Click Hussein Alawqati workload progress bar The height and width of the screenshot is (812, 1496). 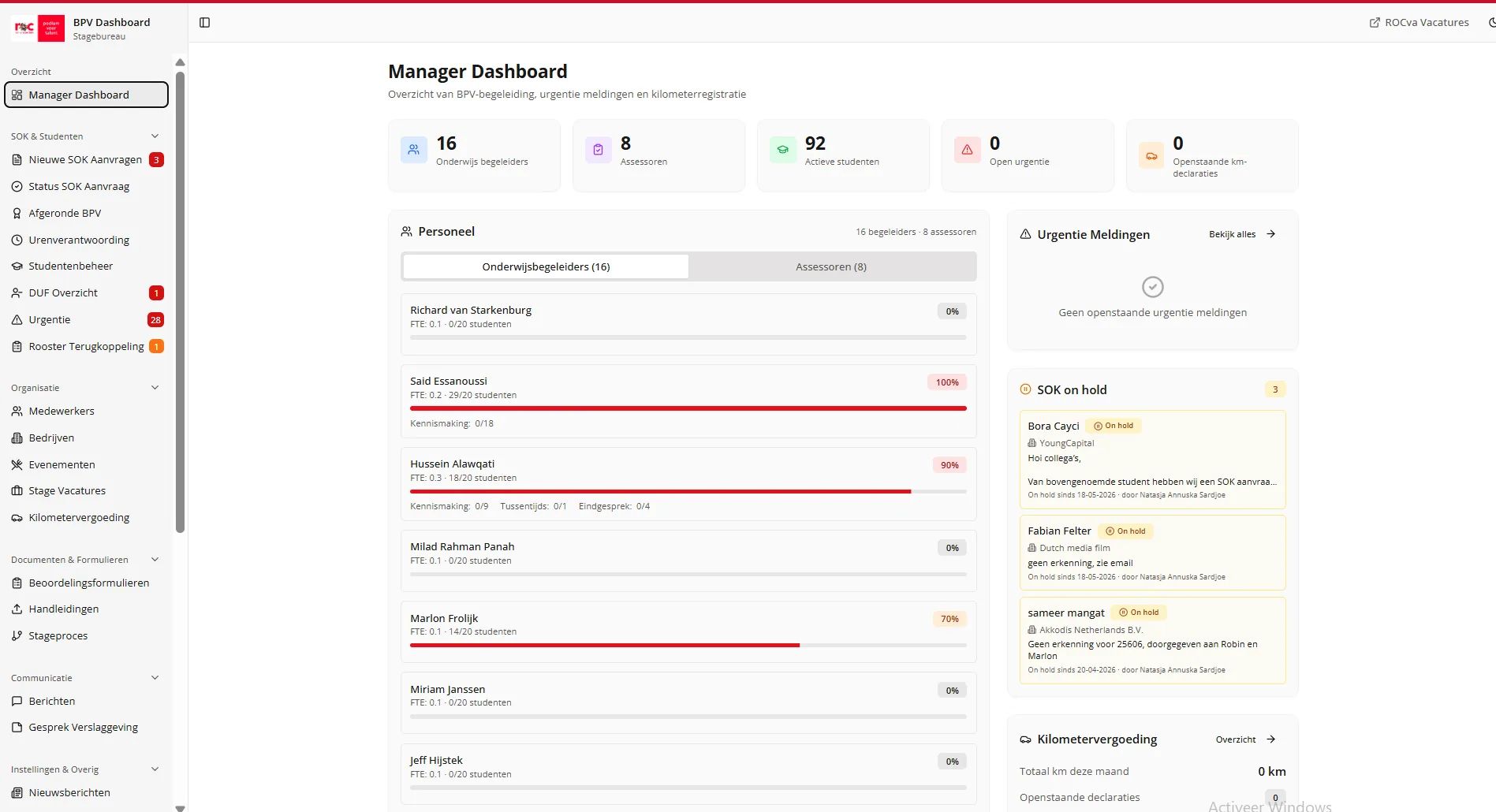click(688, 491)
